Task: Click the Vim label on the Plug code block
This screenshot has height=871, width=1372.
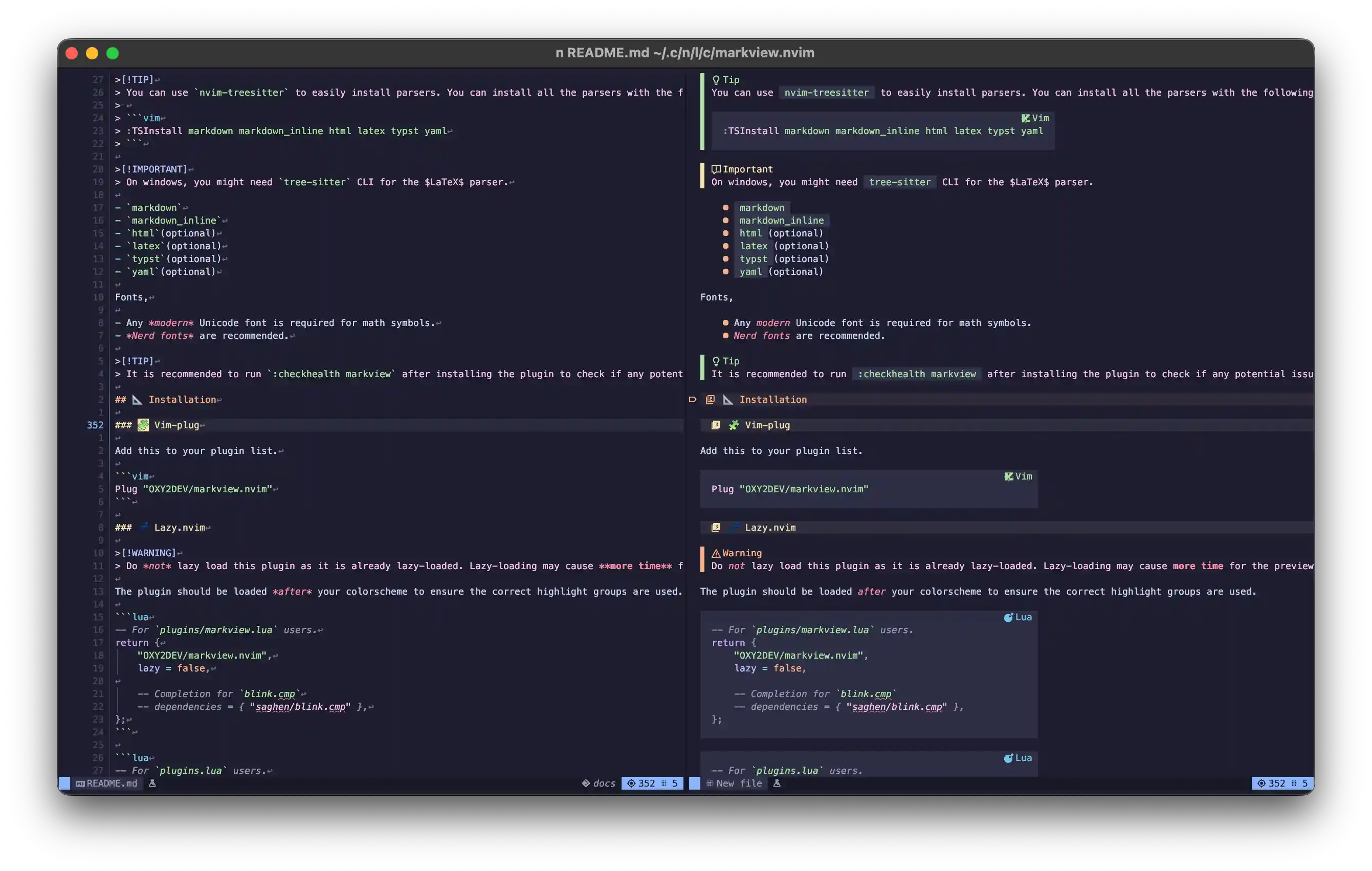Action: pos(1023,476)
